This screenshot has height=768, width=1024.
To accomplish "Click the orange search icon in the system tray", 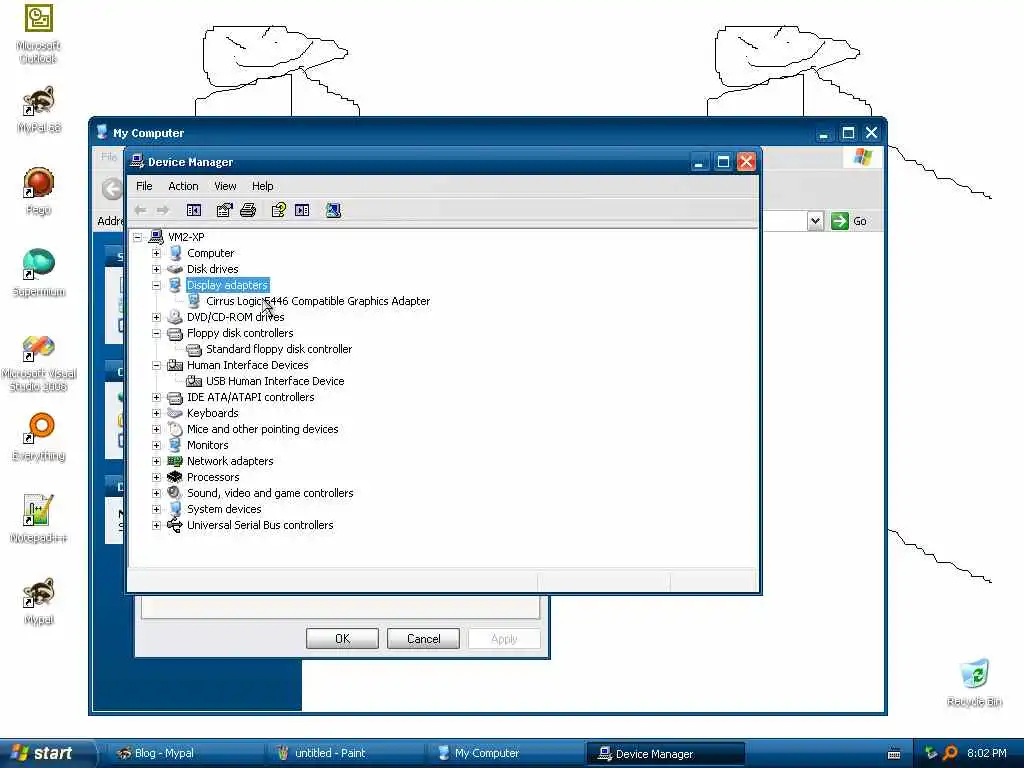I will (x=950, y=753).
